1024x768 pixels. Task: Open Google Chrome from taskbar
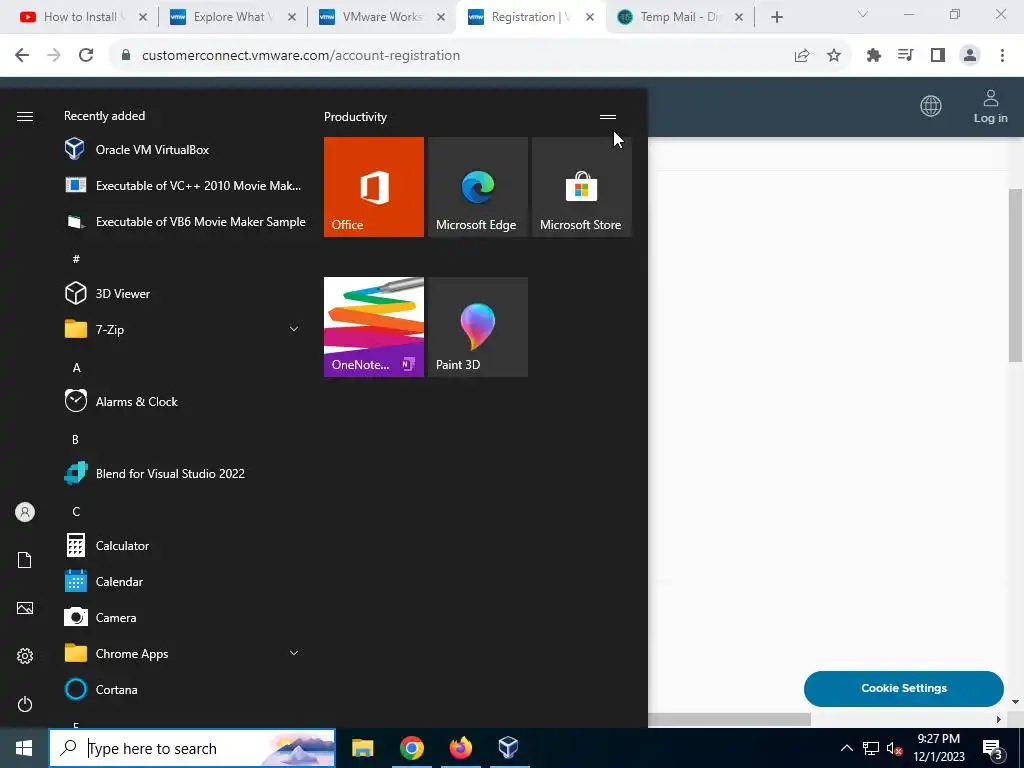[x=411, y=748]
